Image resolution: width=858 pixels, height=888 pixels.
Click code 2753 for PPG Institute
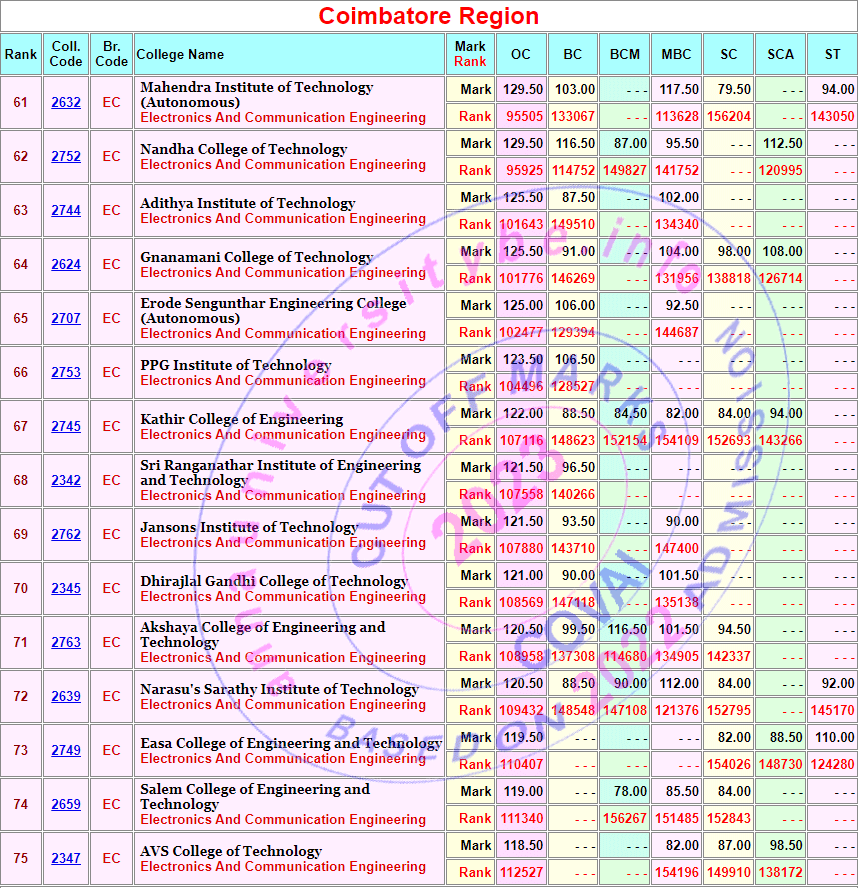66,373
